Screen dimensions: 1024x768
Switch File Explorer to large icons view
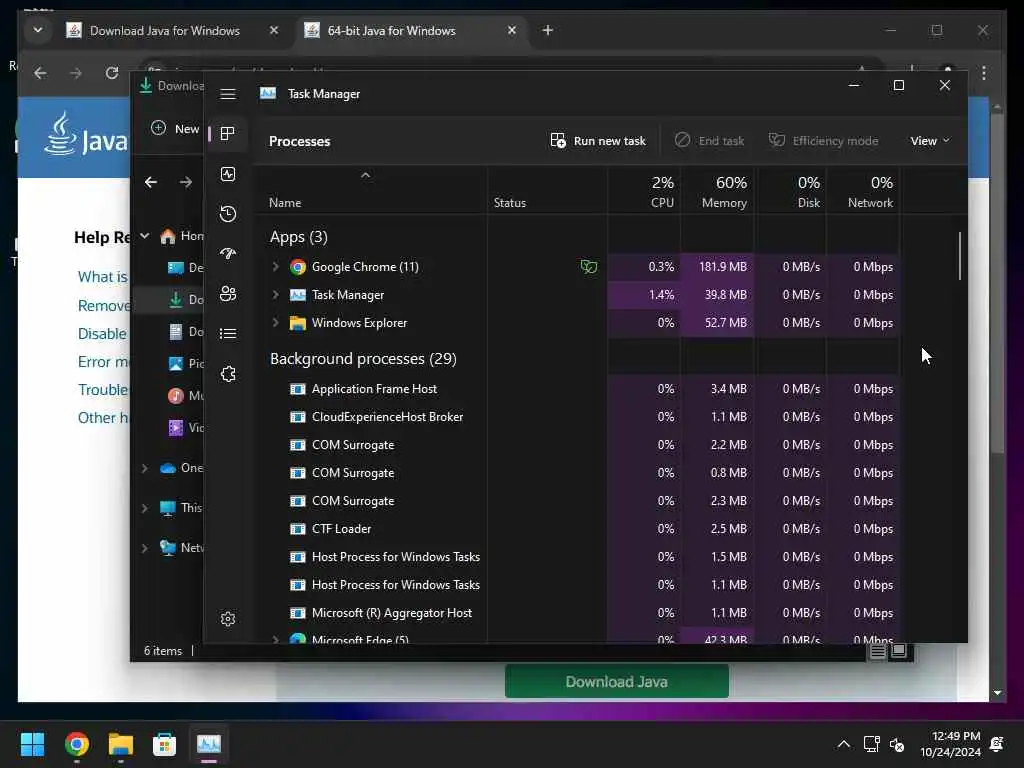(x=899, y=651)
